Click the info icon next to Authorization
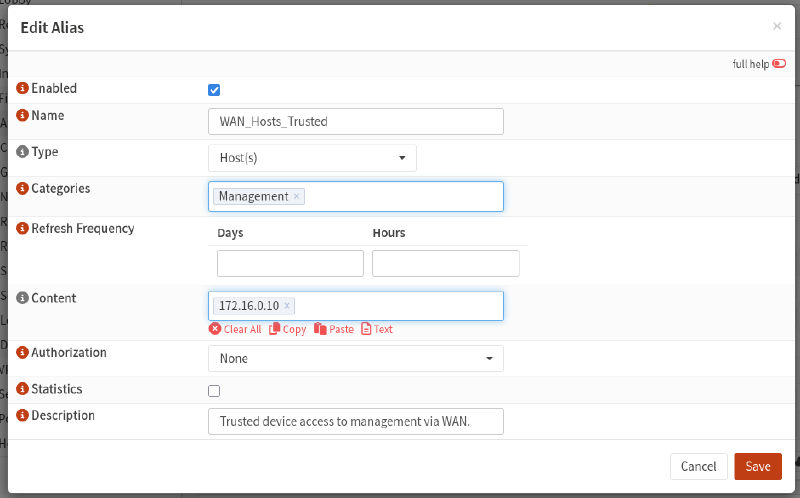Viewport: 800px width, 498px height. click(x=22, y=352)
